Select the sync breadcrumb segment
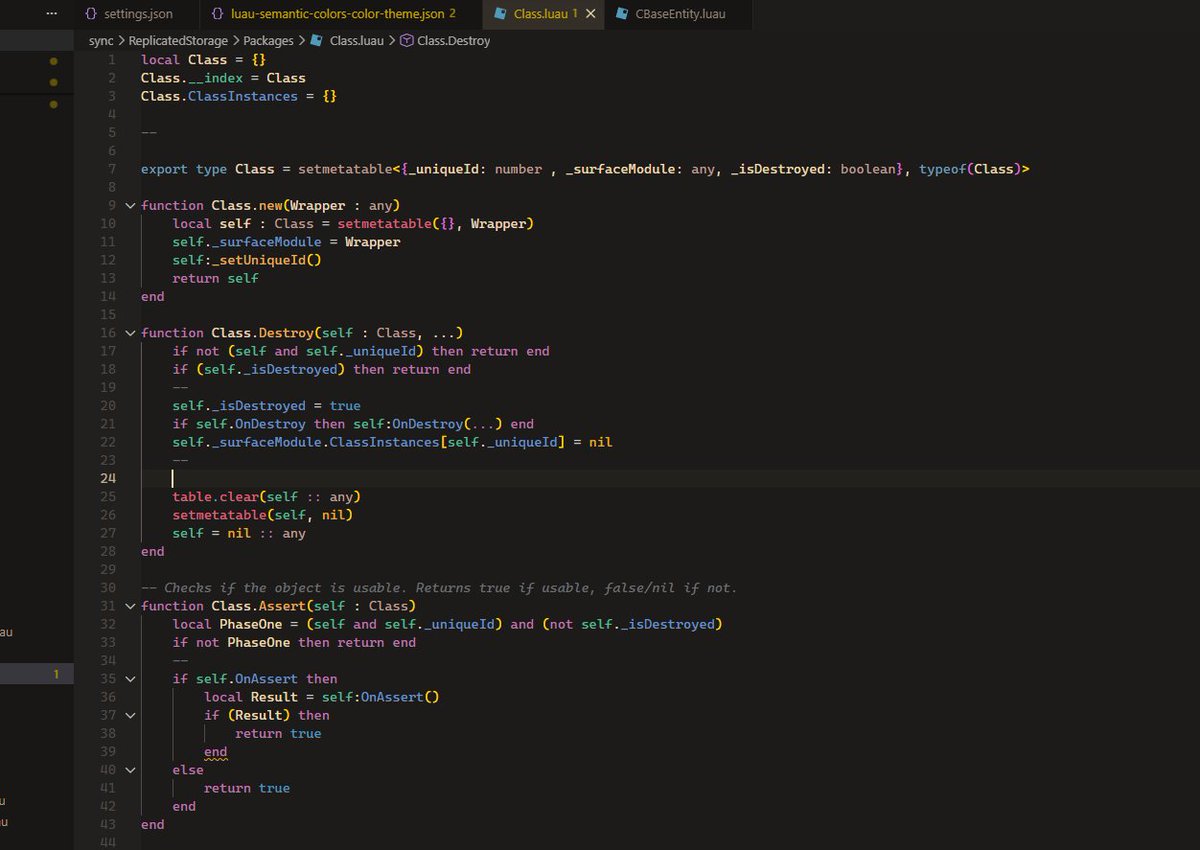This screenshot has width=1200, height=850. click(x=101, y=41)
